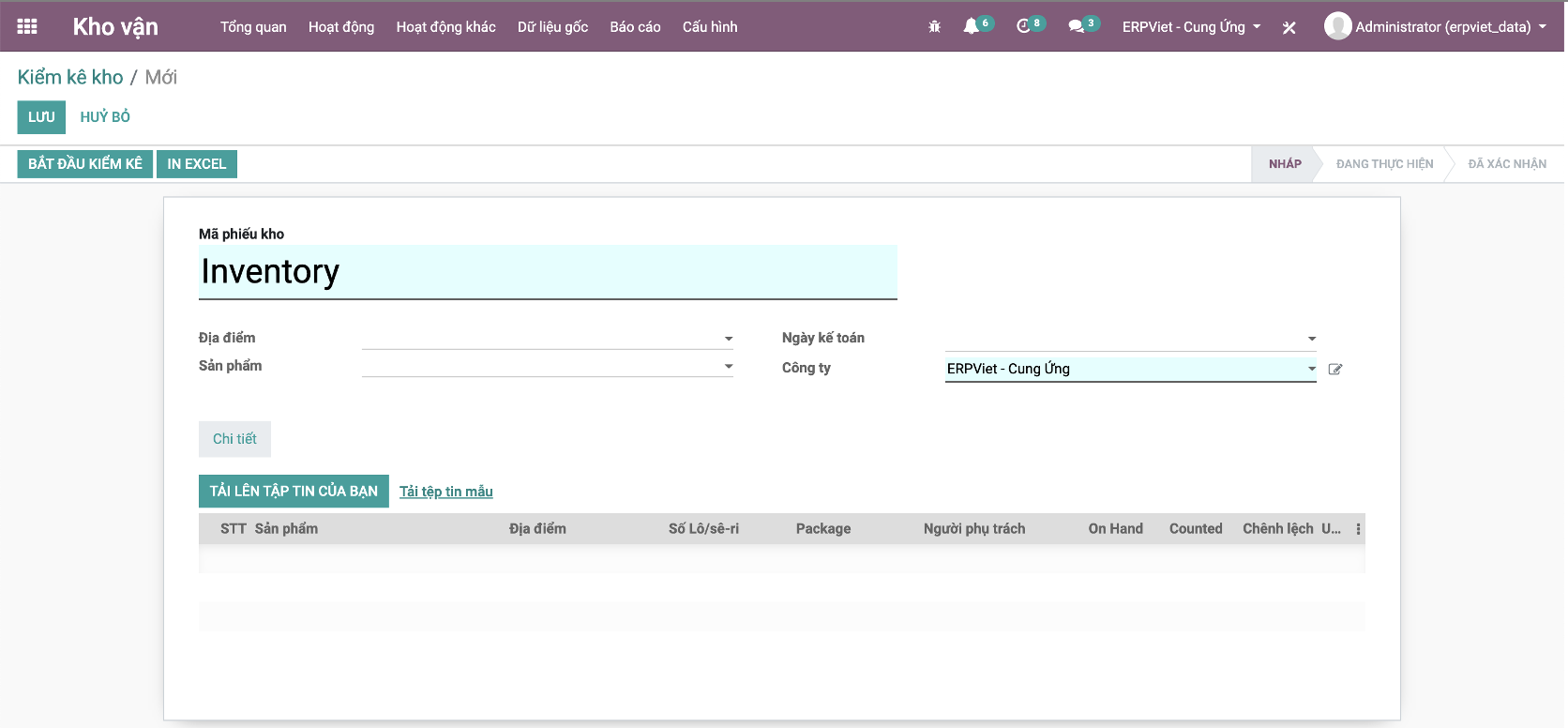Viewport: 1568px width, 728px height.
Task: Open the Hoạt động menu
Action: tap(341, 26)
